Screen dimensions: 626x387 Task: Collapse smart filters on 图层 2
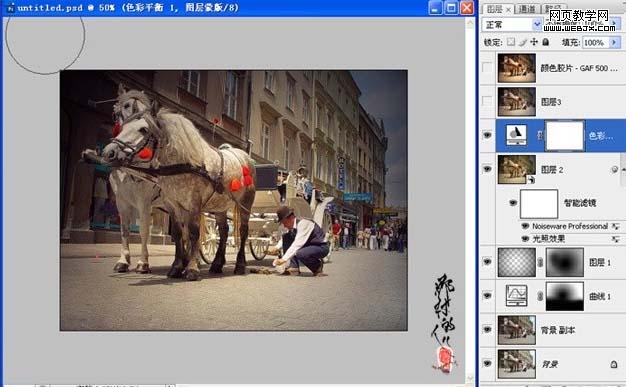[614, 170]
